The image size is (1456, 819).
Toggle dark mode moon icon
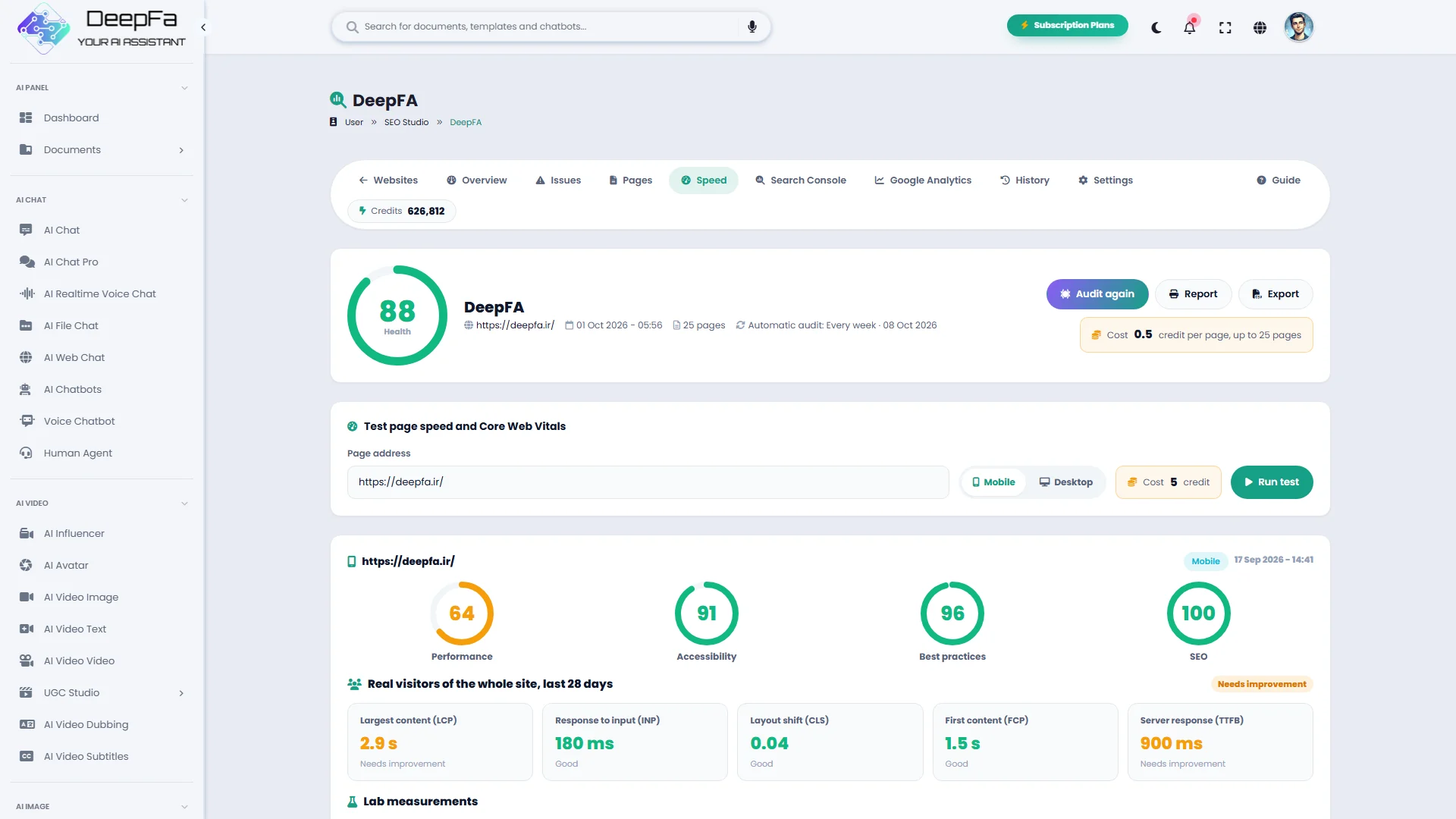[1156, 28]
